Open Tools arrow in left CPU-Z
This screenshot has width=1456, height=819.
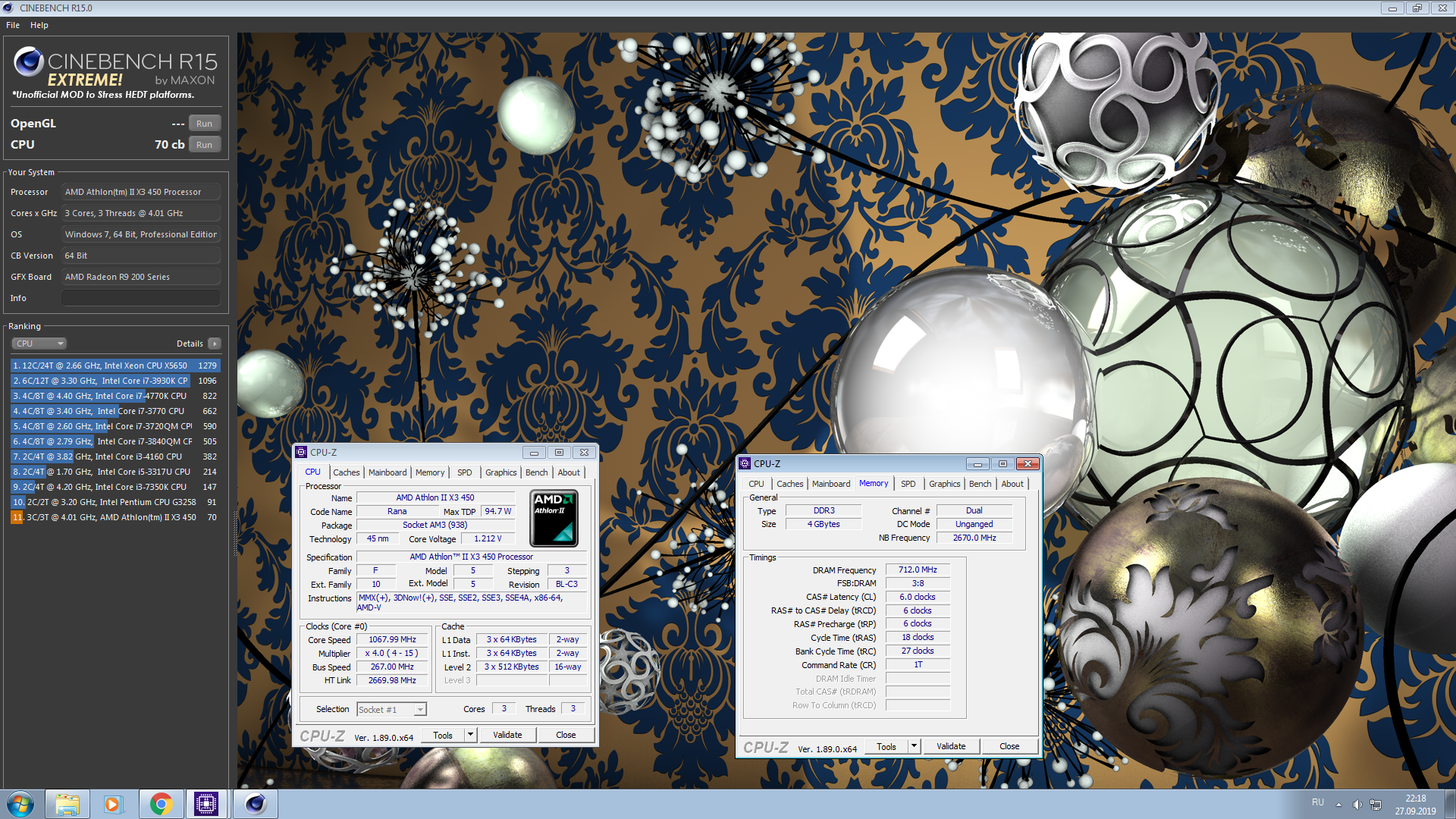click(470, 735)
